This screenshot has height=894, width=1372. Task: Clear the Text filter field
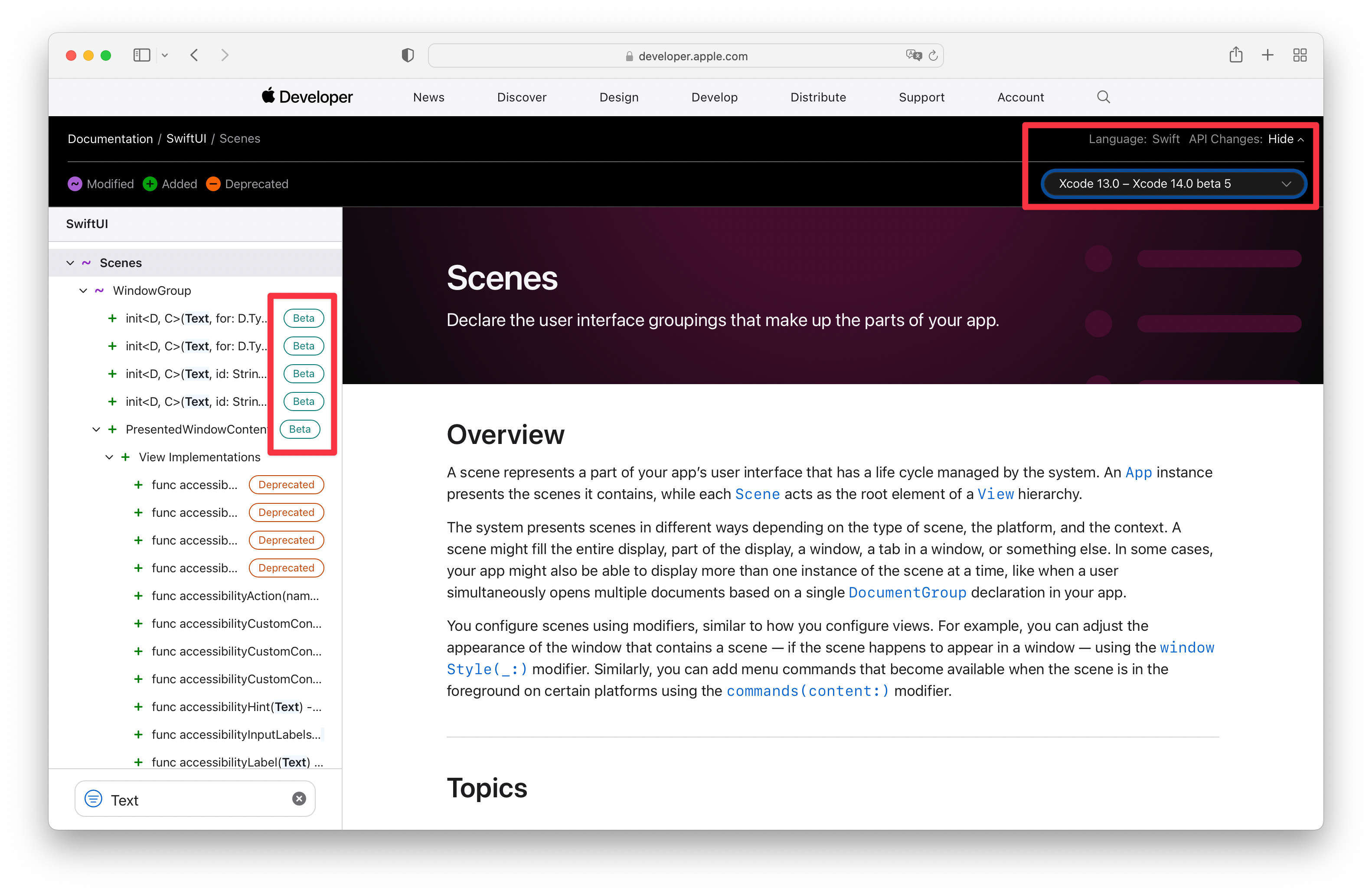tap(299, 798)
